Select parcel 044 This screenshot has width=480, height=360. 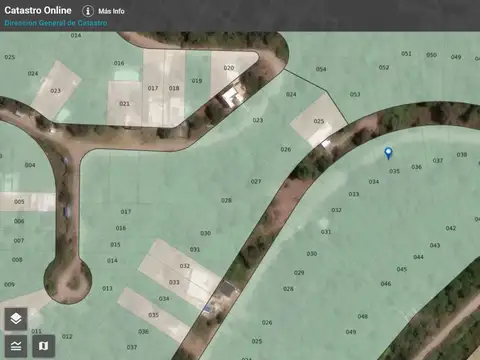[418, 257]
